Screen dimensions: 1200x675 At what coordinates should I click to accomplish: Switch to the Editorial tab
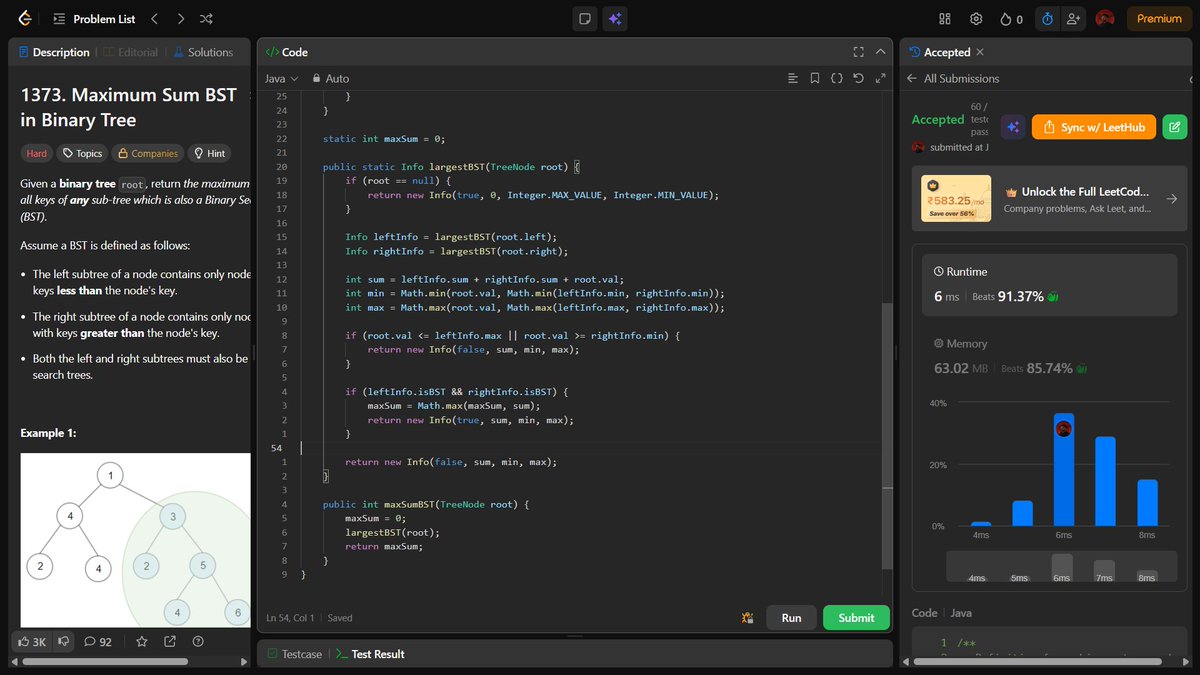coord(130,52)
